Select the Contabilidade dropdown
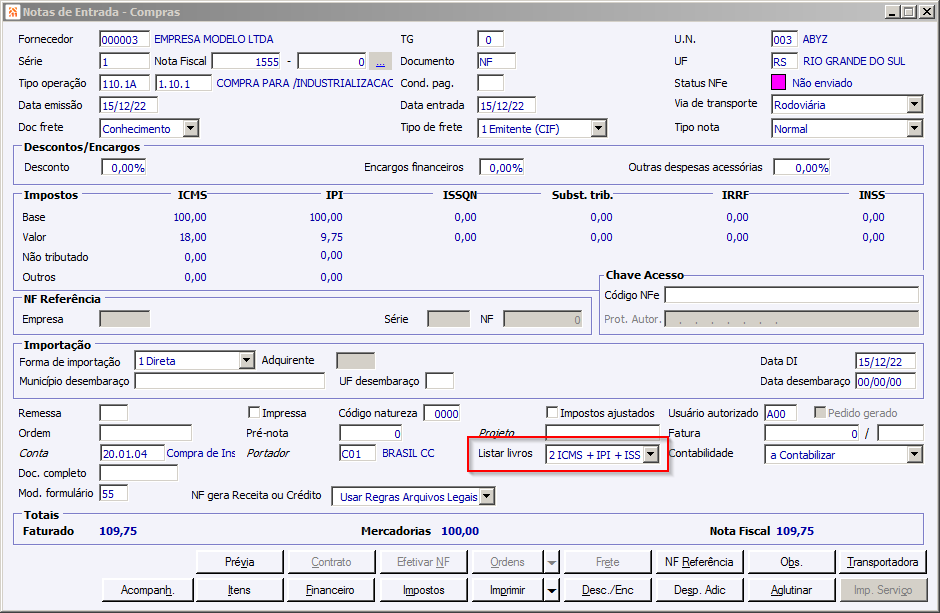This screenshot has width=940, height=613. tap(844, 454)
